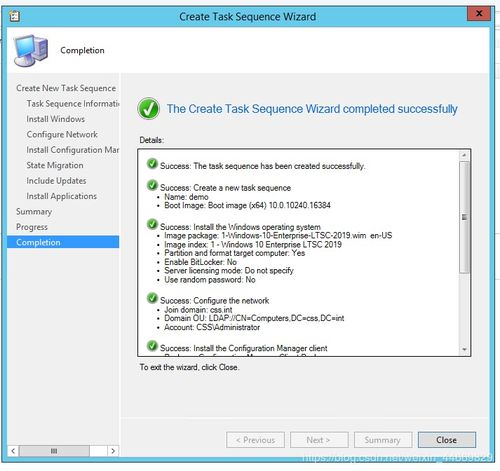Click the sidebar horizontal scroll left arrow
This screenshot has height=471, width=500.
click(x=13, y=451)
